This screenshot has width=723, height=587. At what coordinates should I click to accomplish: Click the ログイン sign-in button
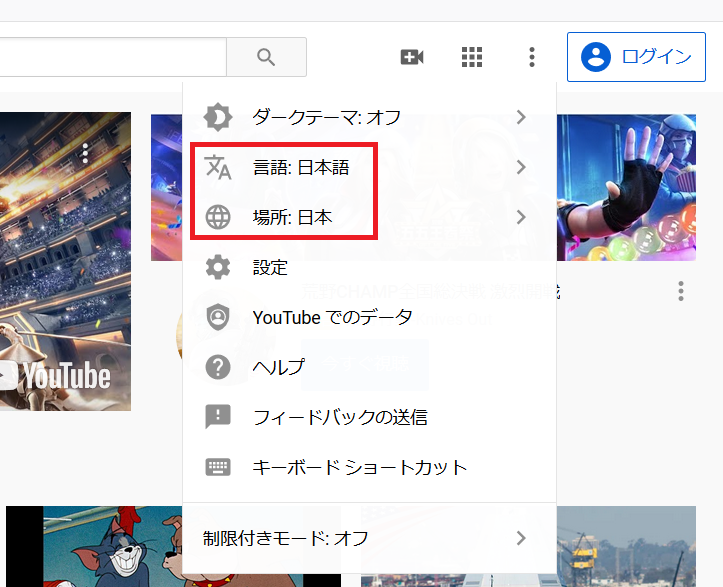(x=636, y=57)
